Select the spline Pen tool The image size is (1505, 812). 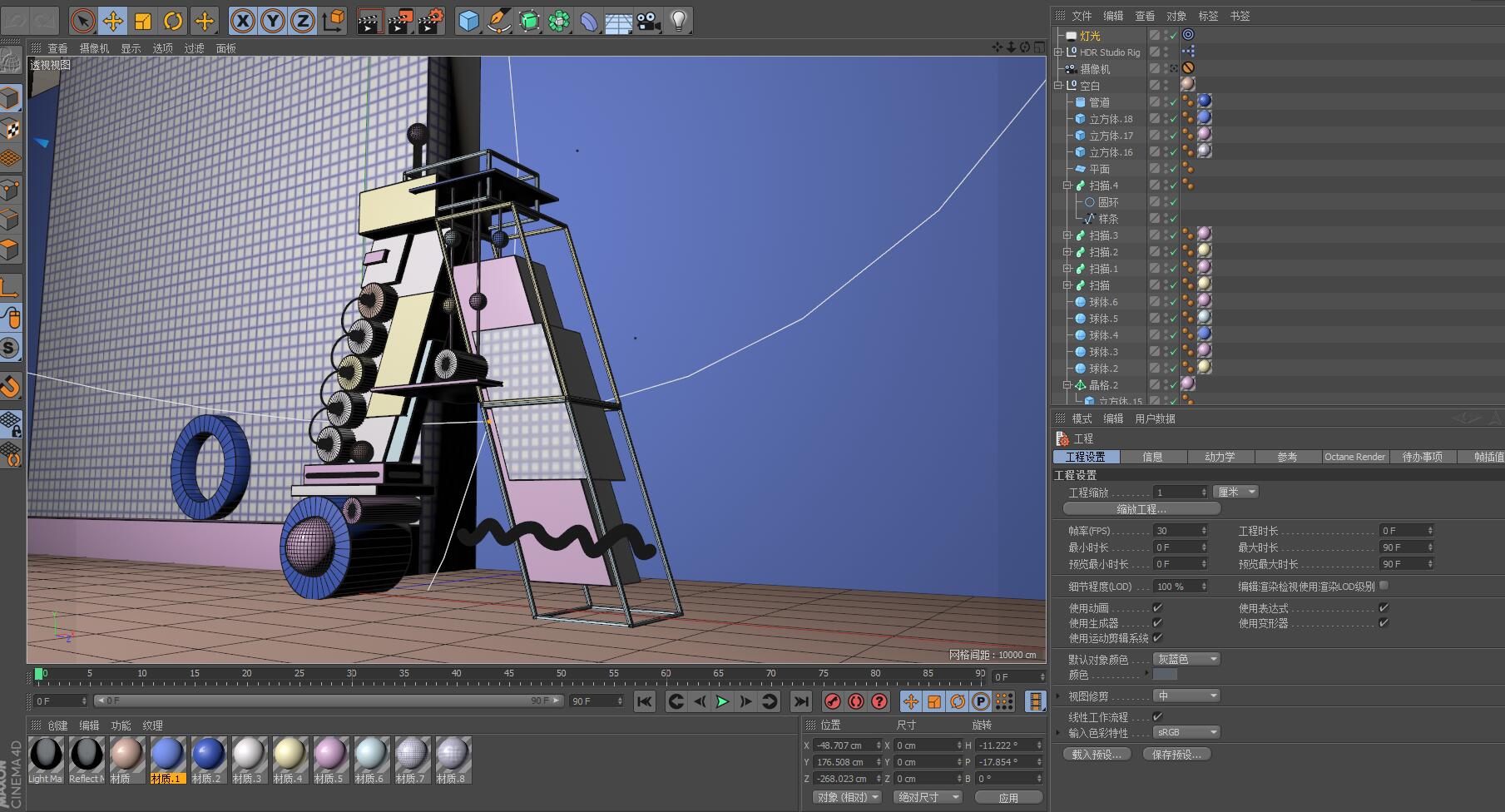(x=499, y=21)
